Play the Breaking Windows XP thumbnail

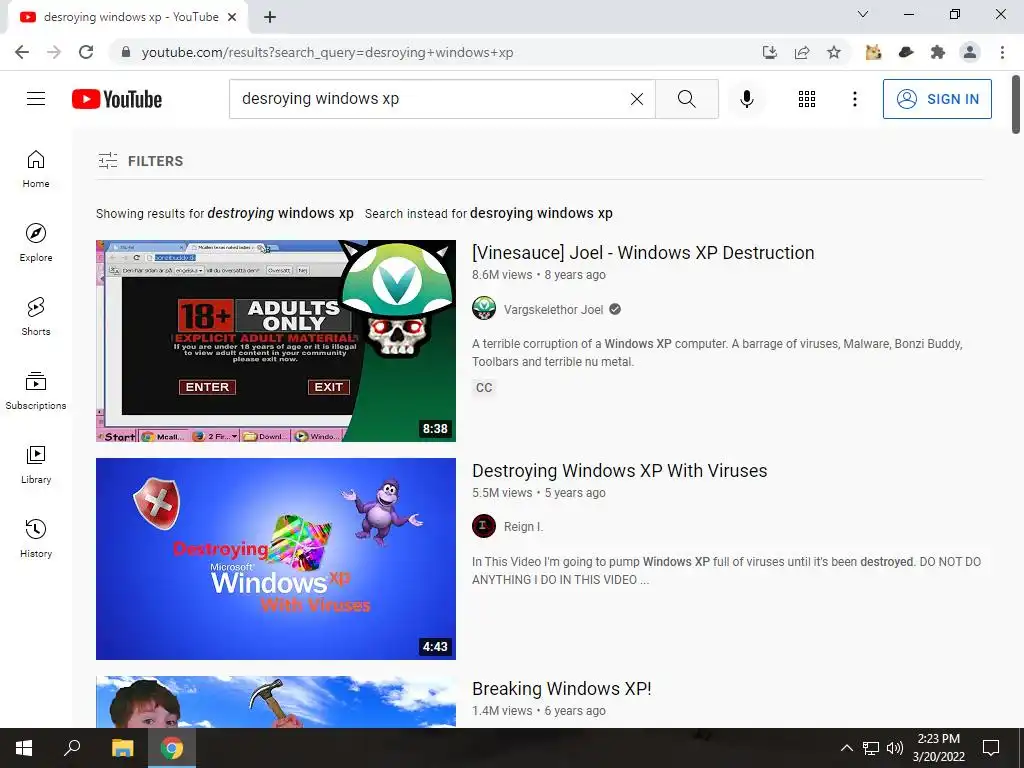click(276, 701)
